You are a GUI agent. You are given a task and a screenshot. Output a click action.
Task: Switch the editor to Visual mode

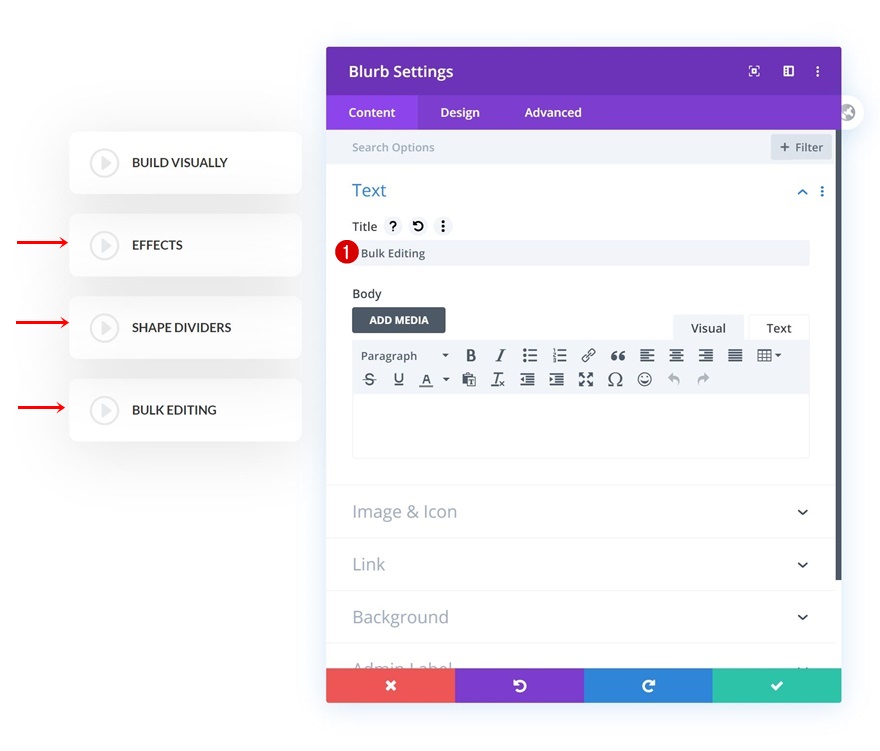tap(708, 328)
